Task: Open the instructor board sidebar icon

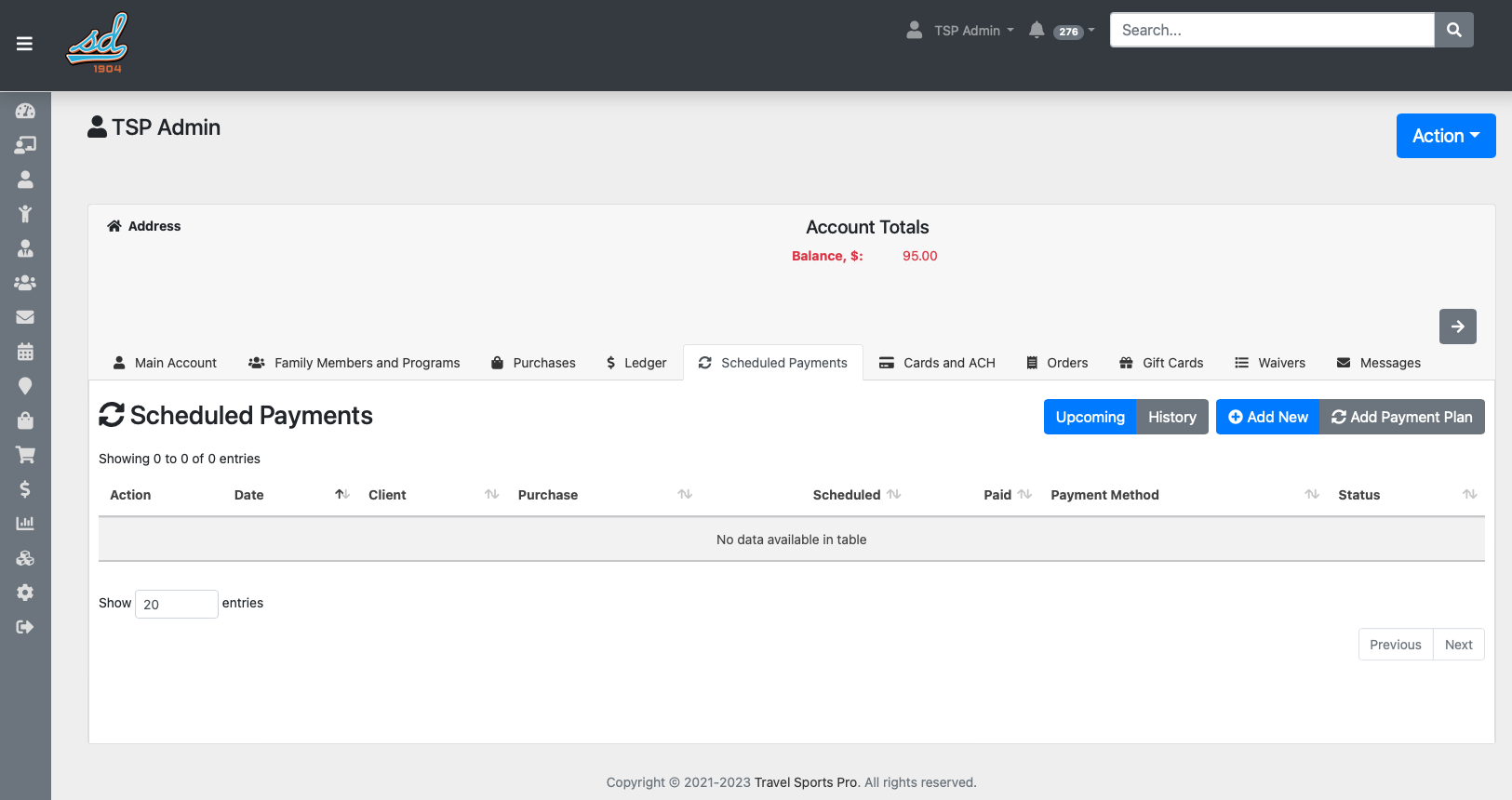Action: pyautogui.click(x=25, y=145)
